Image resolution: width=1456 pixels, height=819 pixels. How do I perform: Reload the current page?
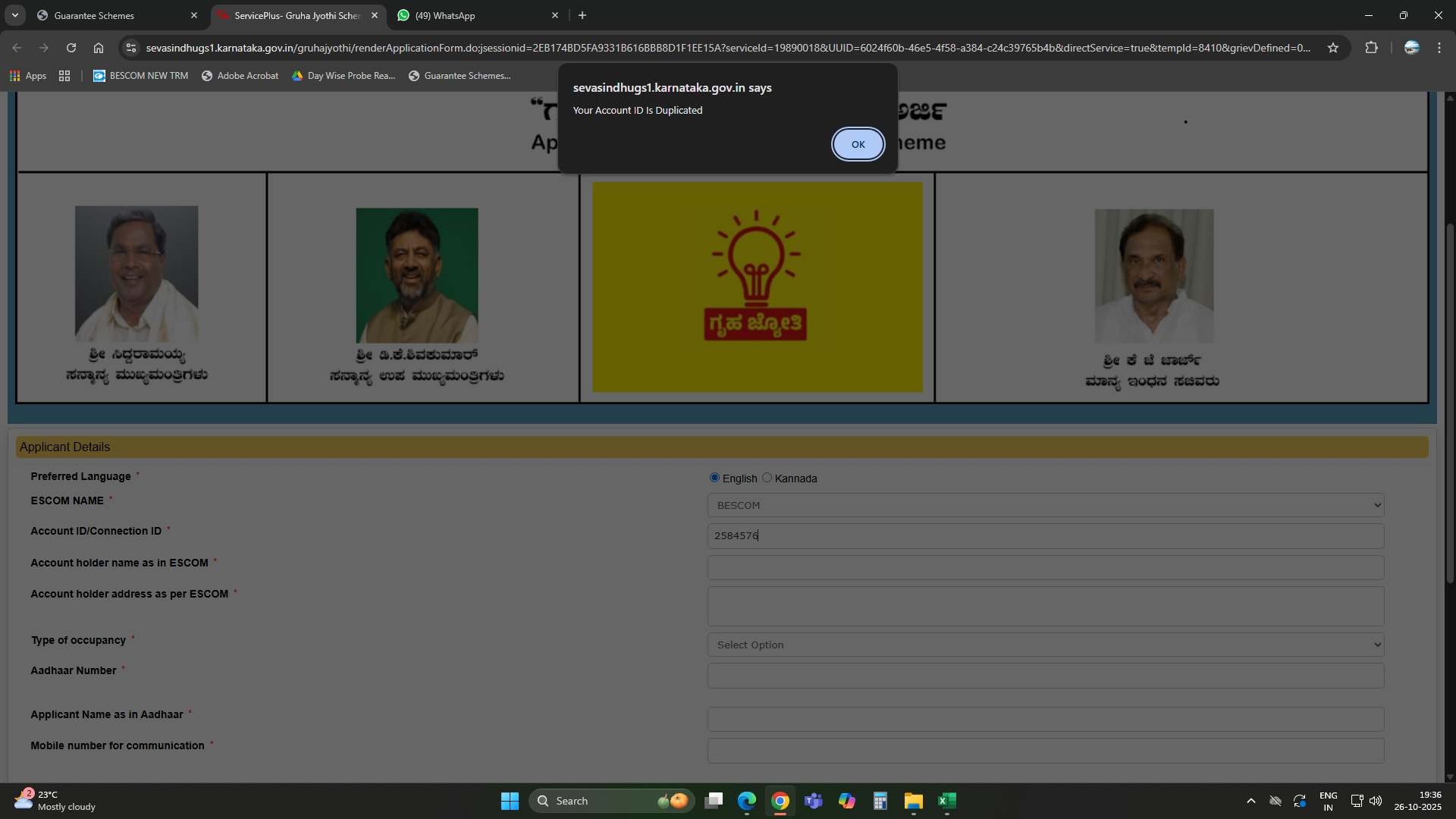(x=71, y=48)
